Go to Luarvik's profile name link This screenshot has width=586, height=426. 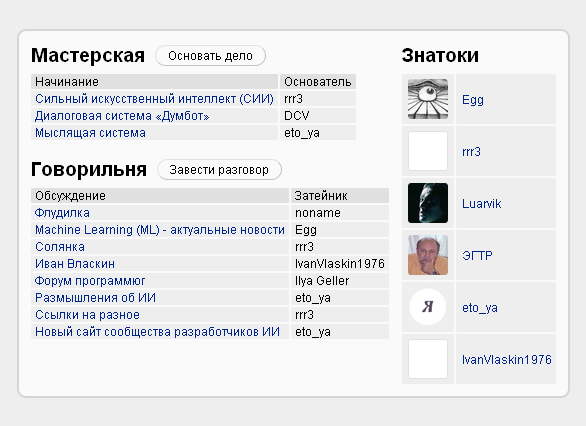pyautogui.click(x=481, y=204)
